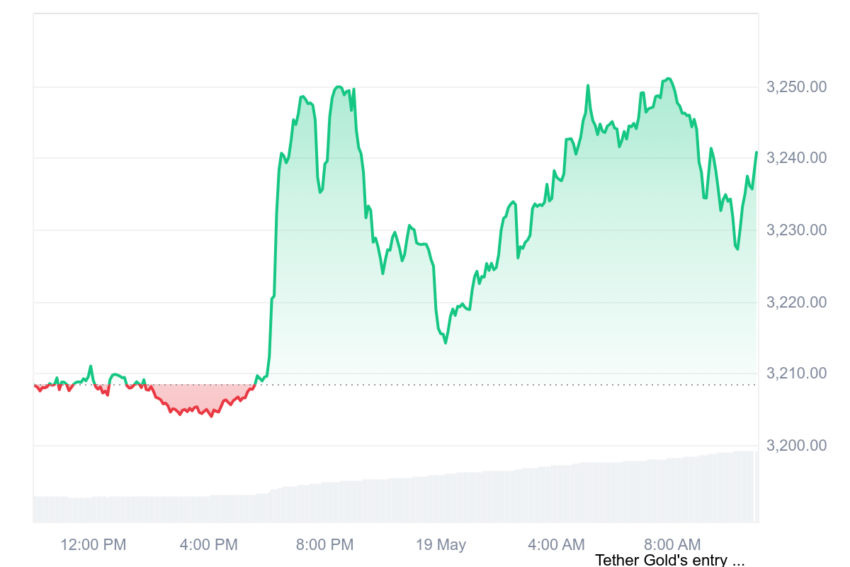Click the 19 May date axis label

pyautogui.click(x=441, y=544)
